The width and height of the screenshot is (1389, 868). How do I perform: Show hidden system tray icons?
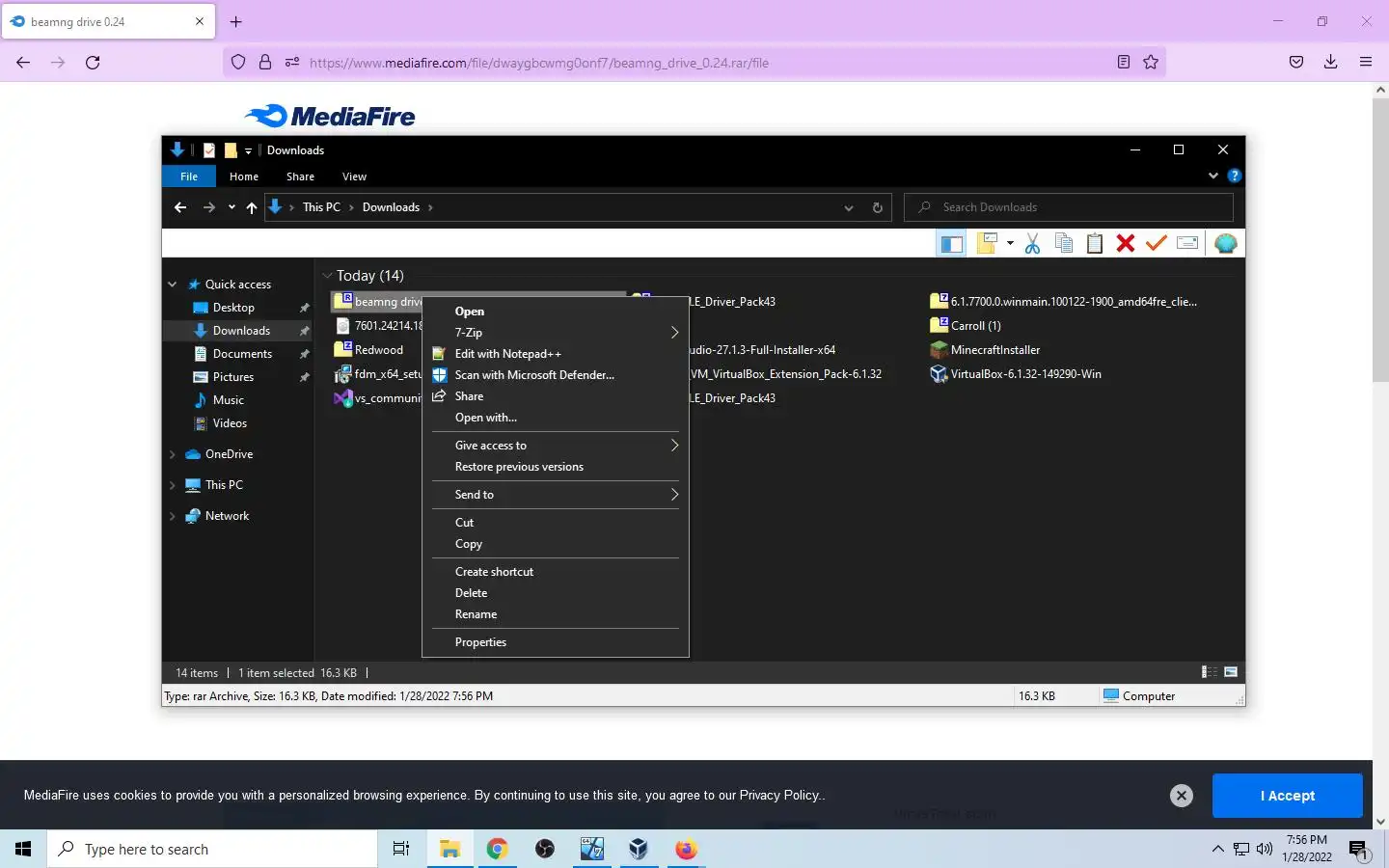pyautogui.click(x=1217, y=850)
